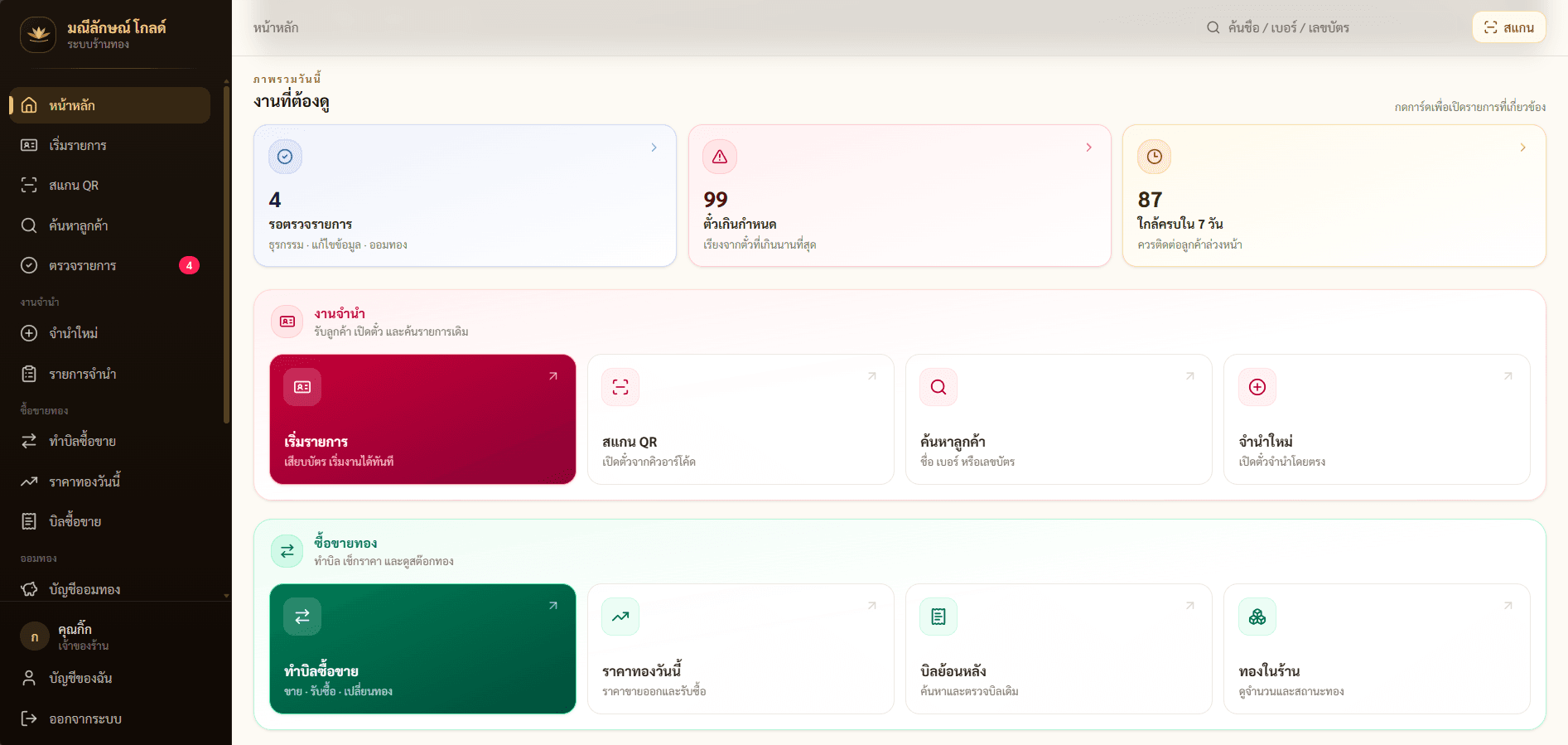
Task: Click the รายการจำนำ clipboard icon in sidebar
Action: [29, 374]
